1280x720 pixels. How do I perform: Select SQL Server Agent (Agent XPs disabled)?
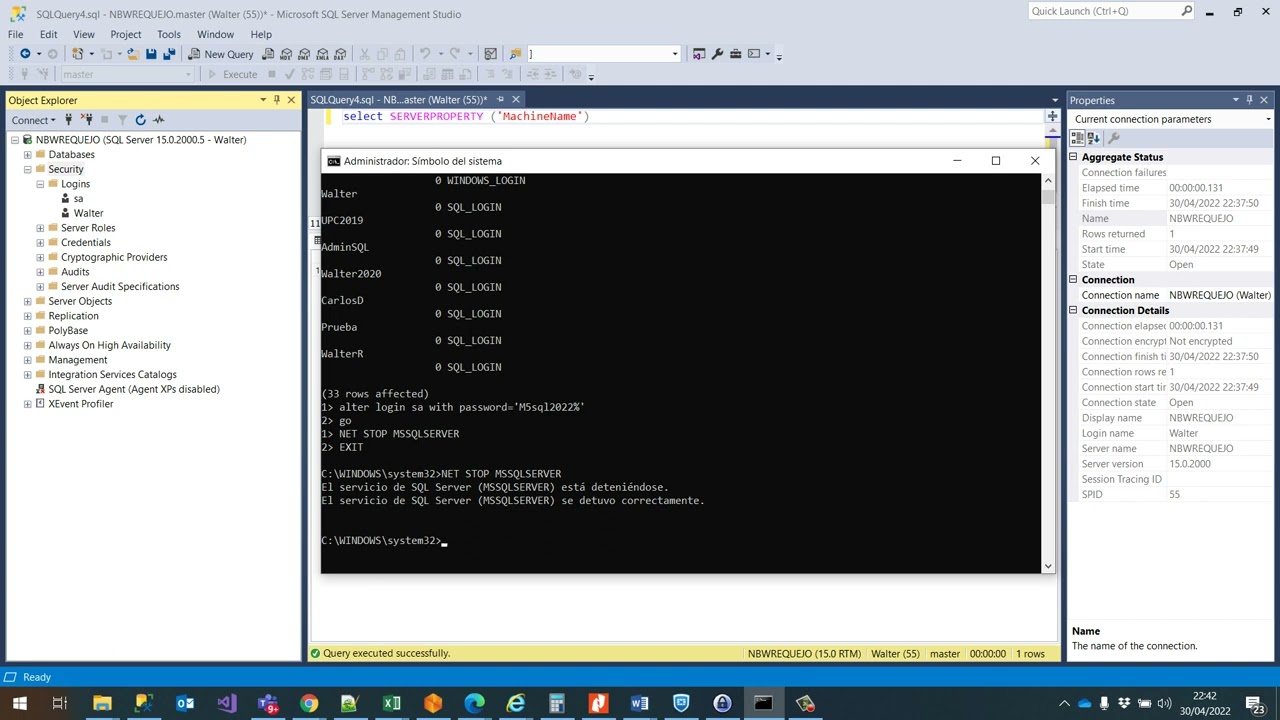click(134, 389)
